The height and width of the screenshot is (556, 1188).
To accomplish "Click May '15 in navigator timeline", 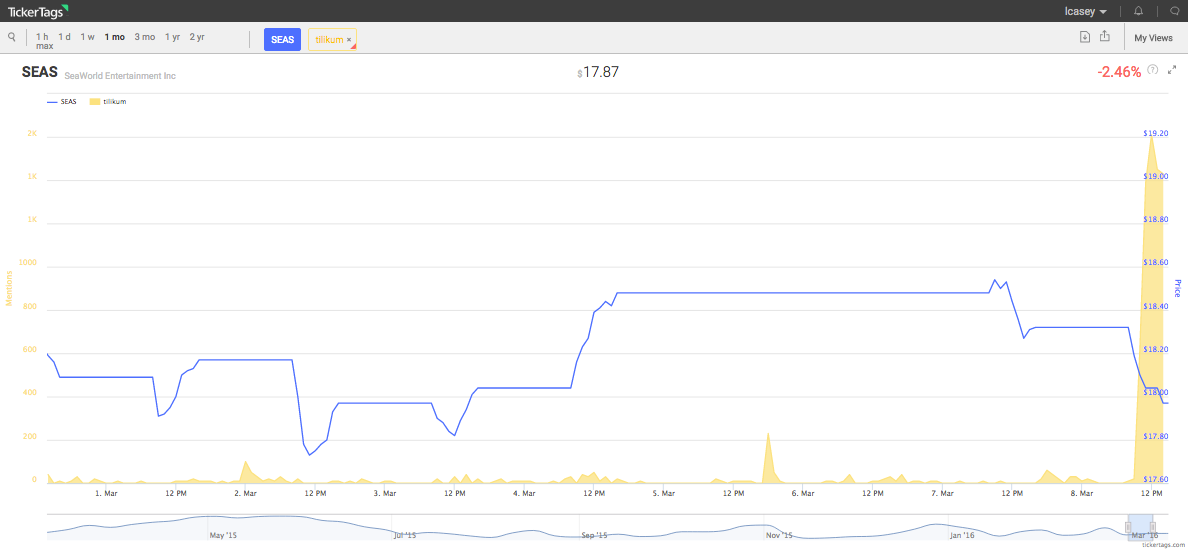I will (x=223, y=536).
